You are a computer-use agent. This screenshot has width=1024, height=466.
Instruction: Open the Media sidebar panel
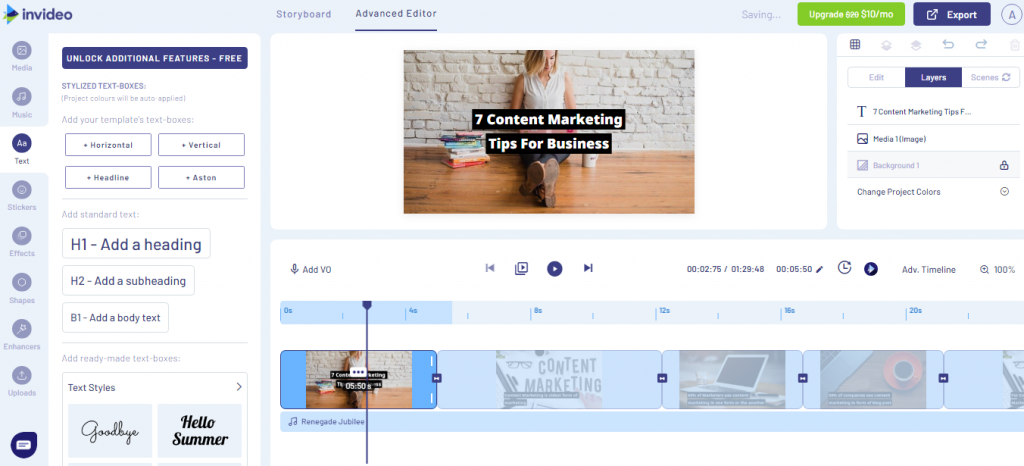[x=22, y=55]
